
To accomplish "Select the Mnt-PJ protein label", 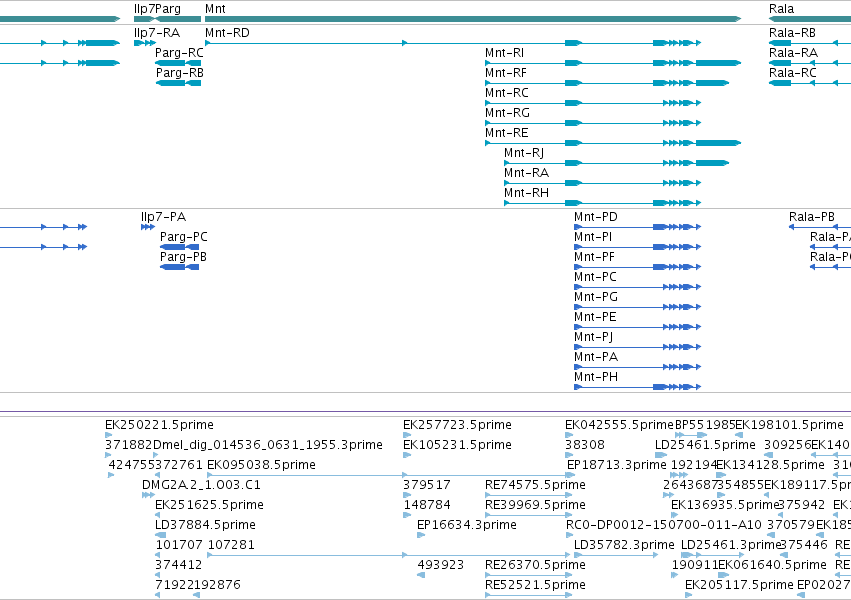I will tap(593, 337).
